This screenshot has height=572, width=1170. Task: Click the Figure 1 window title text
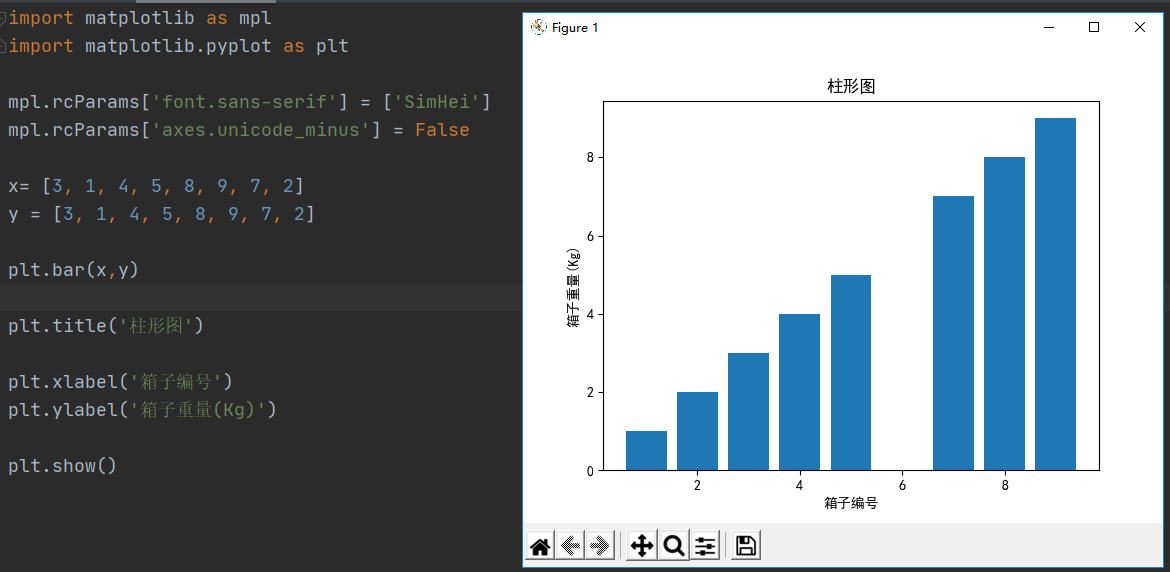point(575,28)
